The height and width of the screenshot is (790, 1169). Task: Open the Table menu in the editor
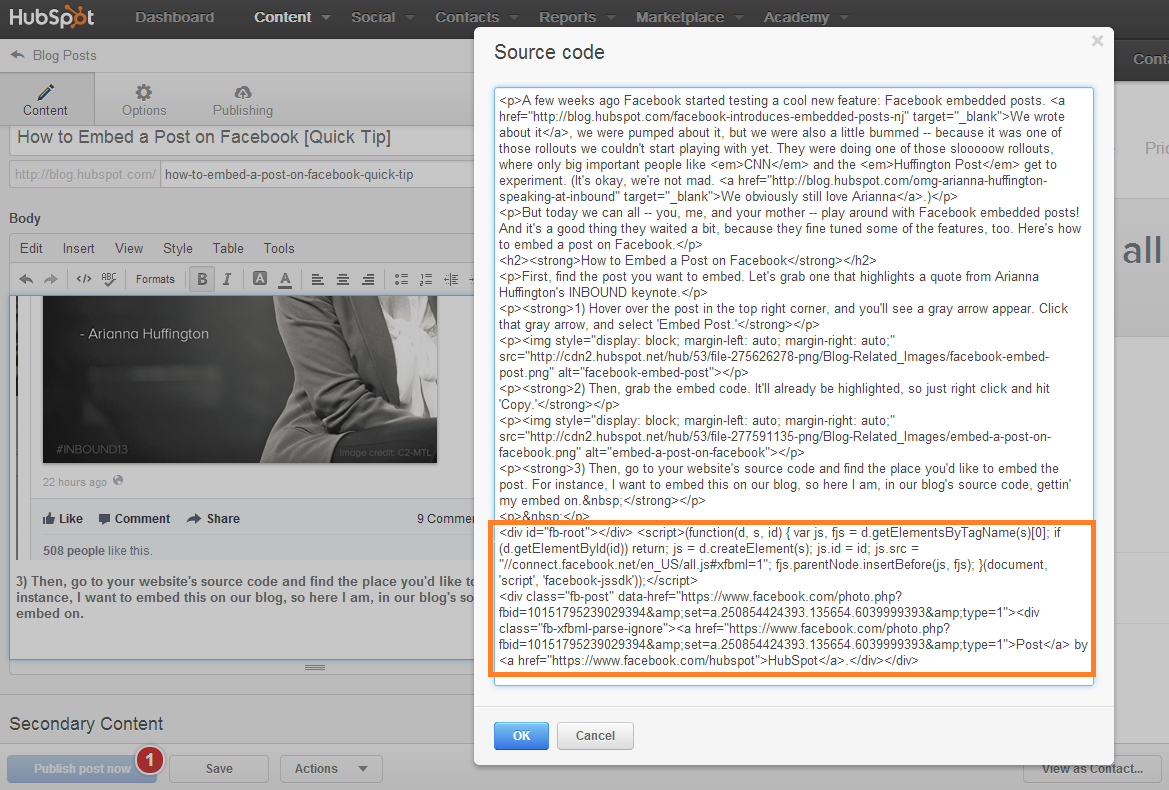click(x=228, y=248)
